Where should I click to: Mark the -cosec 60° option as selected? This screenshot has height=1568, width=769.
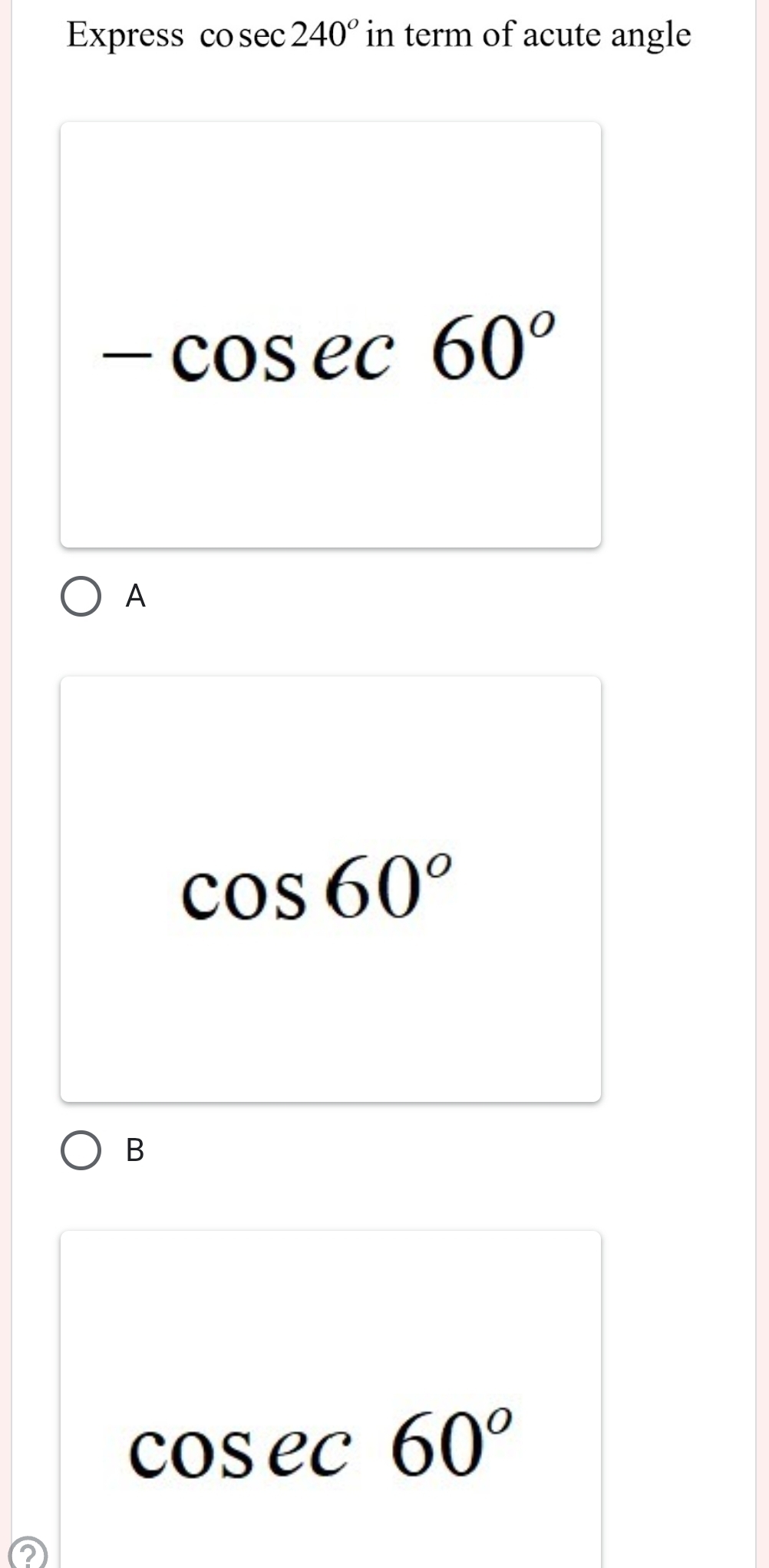click(81, 595)
